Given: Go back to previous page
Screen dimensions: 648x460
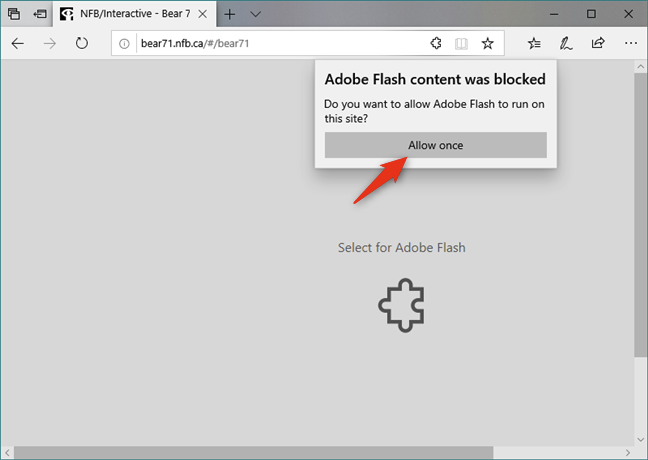Looking at the screenshot, I should (x=17, y=43).
